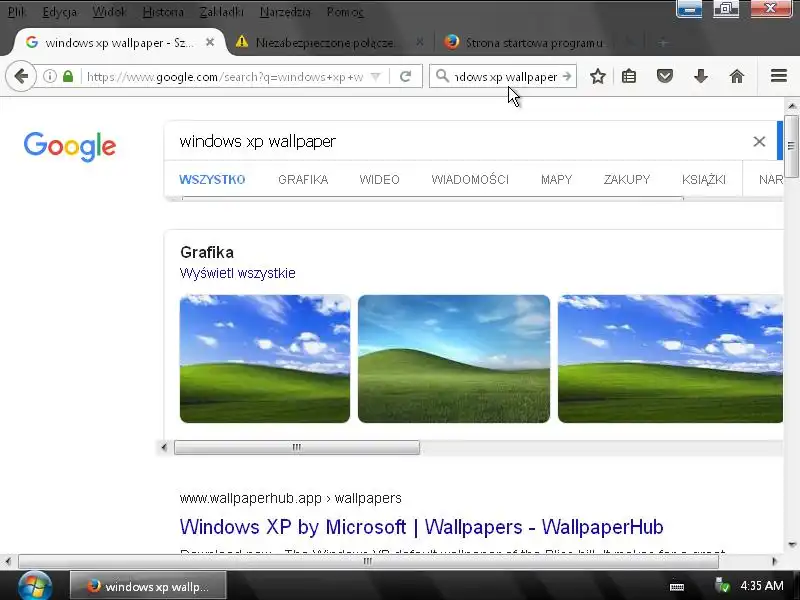Select the WIDEO search filter
Image resolution: width=800 pixels, height=600 pixels.
coord(379,180)
